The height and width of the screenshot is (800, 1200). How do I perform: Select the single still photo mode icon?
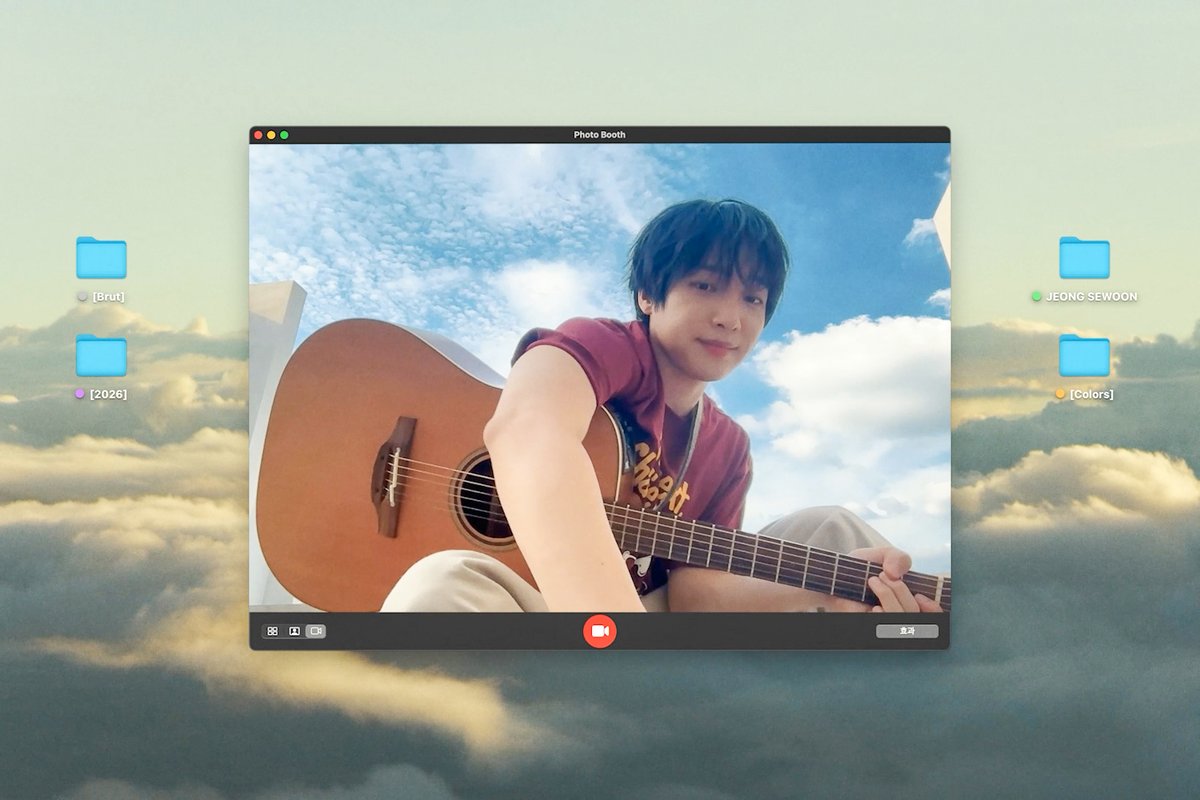coord(294,631)
